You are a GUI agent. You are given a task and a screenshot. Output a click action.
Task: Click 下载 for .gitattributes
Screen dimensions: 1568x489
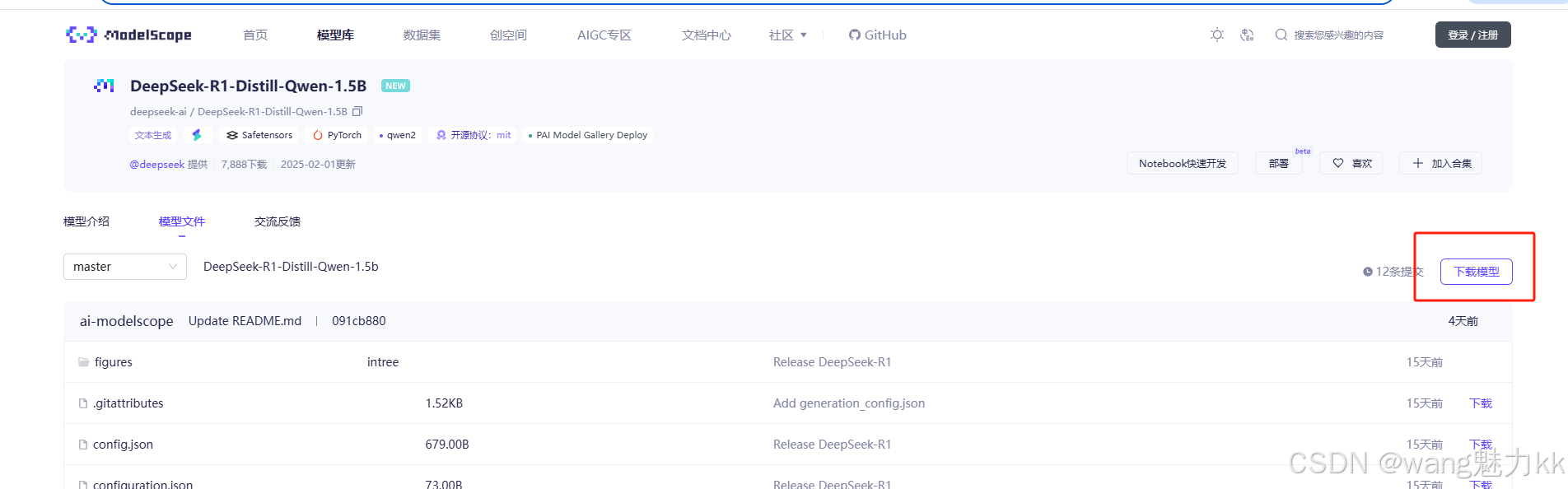pyautogui.click(x=1481, y=403)
